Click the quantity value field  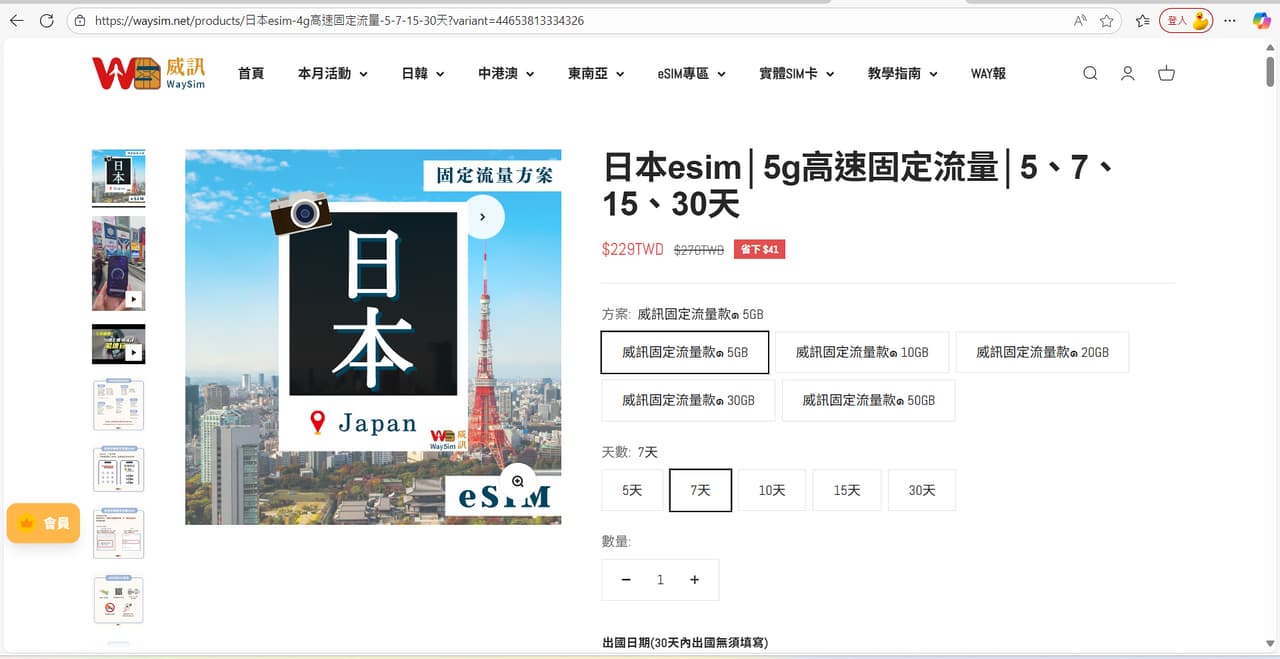(x=660, y=580)
